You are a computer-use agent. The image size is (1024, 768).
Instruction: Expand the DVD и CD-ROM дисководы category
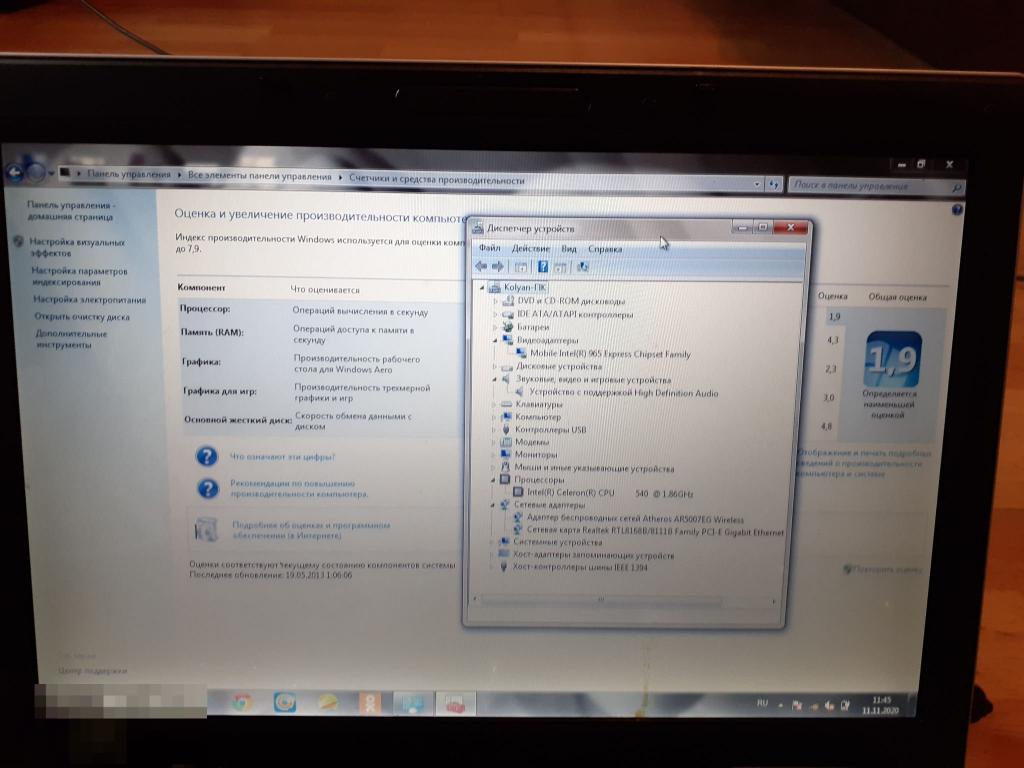coord(496,301)
